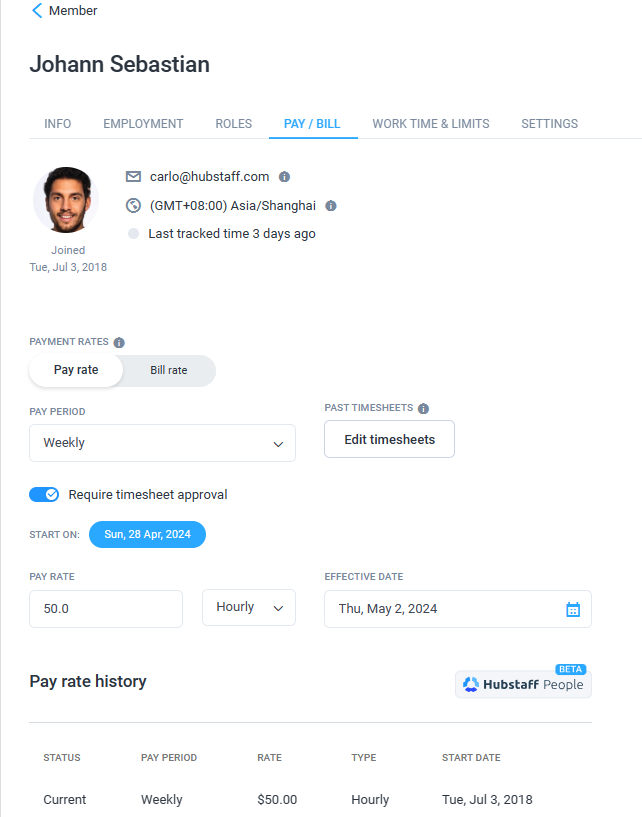Open the calendar icon in Effective Date
The image size is (642, 817).
pyautogui.click(x=573, y=609)
